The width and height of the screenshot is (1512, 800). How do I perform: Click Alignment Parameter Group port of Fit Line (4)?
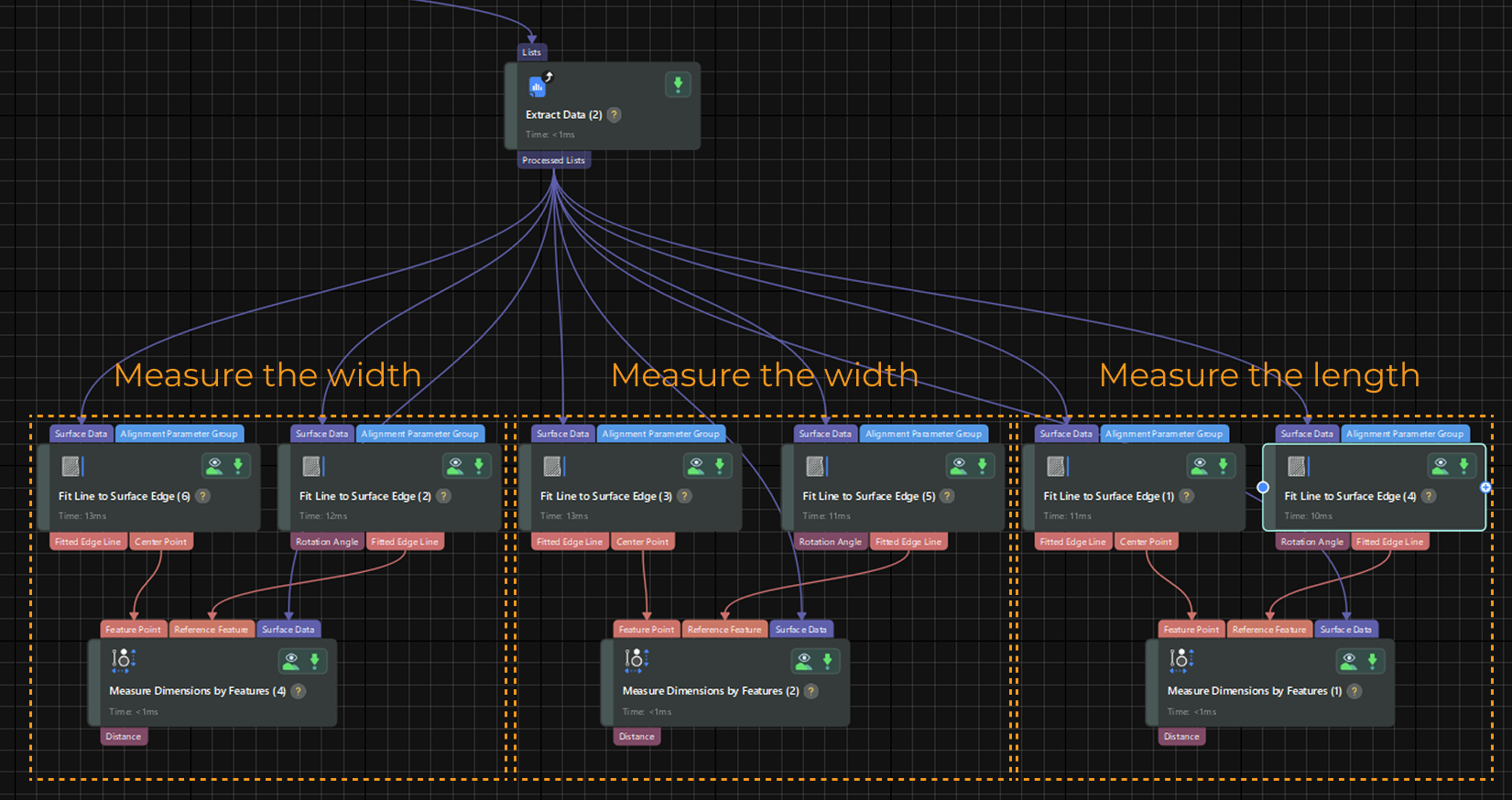pos(1405,434)
